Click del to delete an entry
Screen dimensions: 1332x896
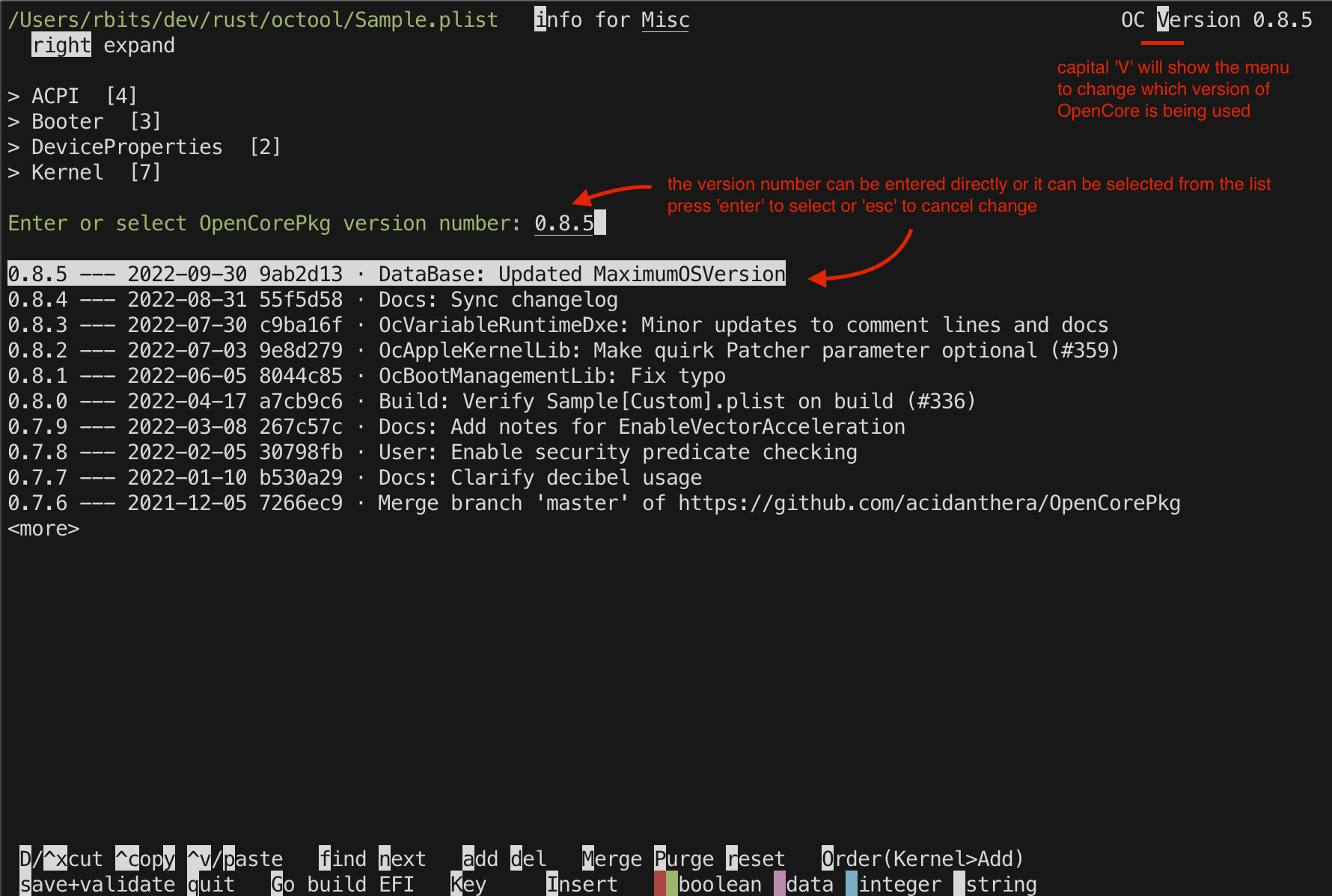pos(528,858)
